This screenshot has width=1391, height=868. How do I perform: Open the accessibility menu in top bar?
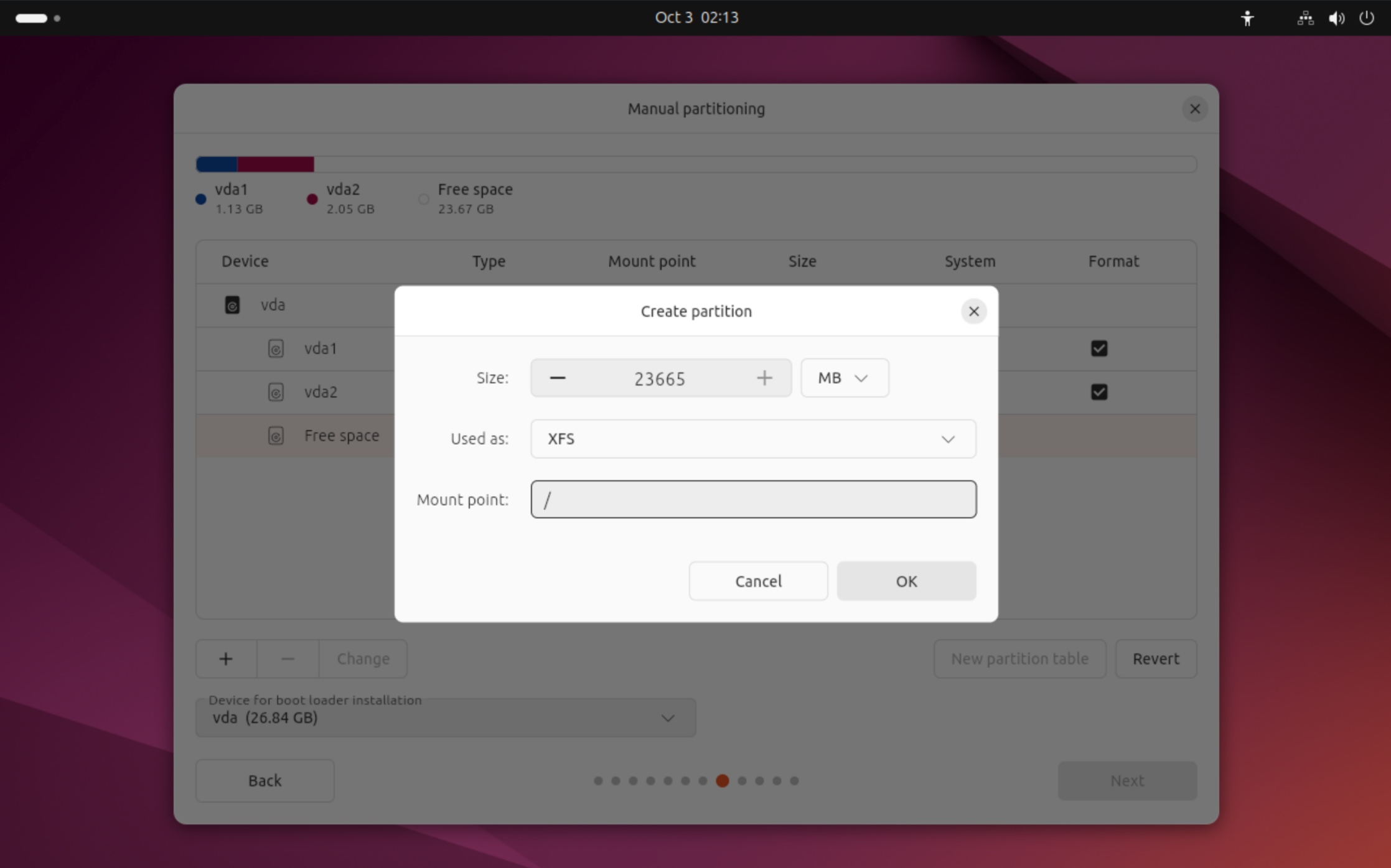tap(1247, 18)
